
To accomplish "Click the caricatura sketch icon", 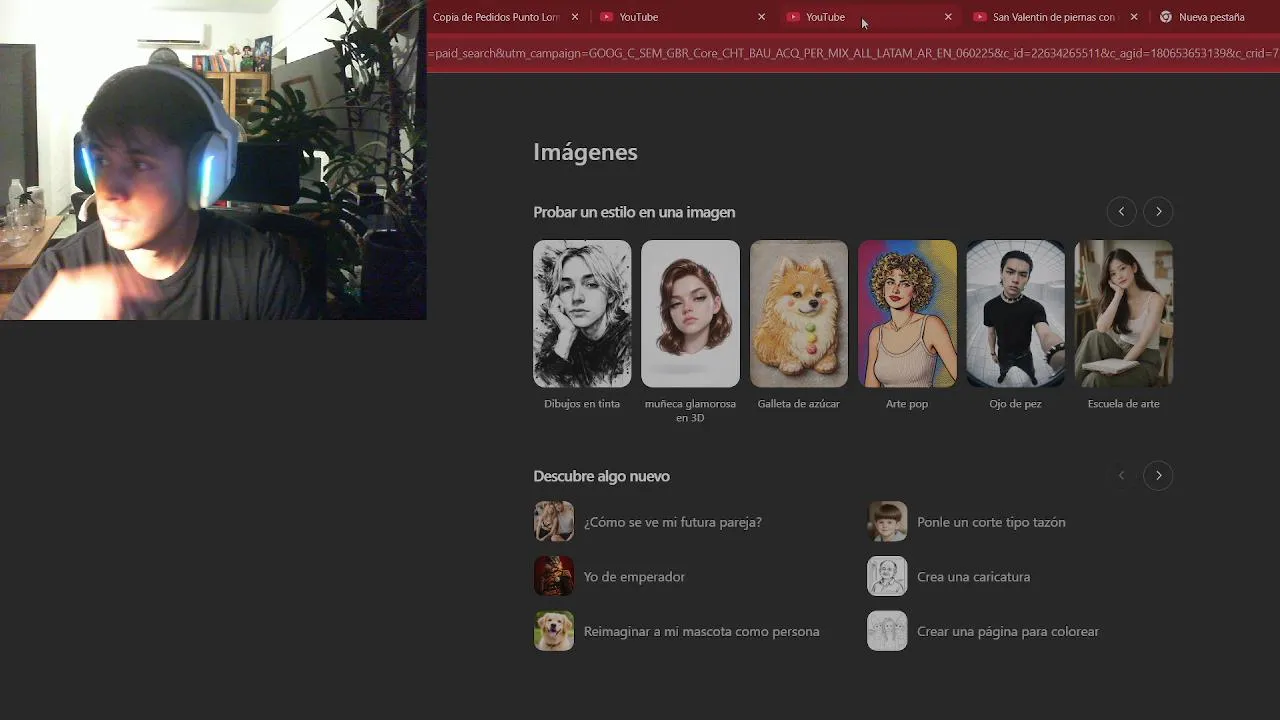I will pos(887,577).
